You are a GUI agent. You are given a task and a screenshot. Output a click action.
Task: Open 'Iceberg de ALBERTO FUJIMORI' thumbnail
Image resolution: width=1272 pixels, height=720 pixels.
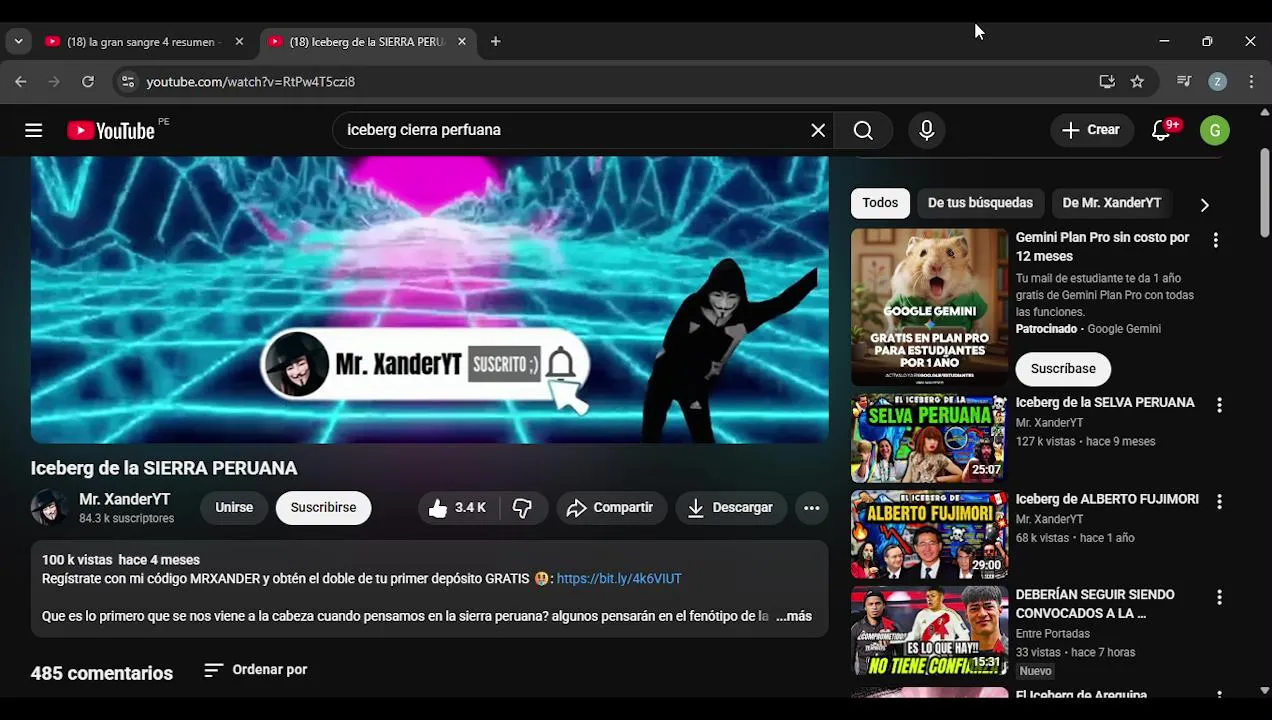click(929, 534)
